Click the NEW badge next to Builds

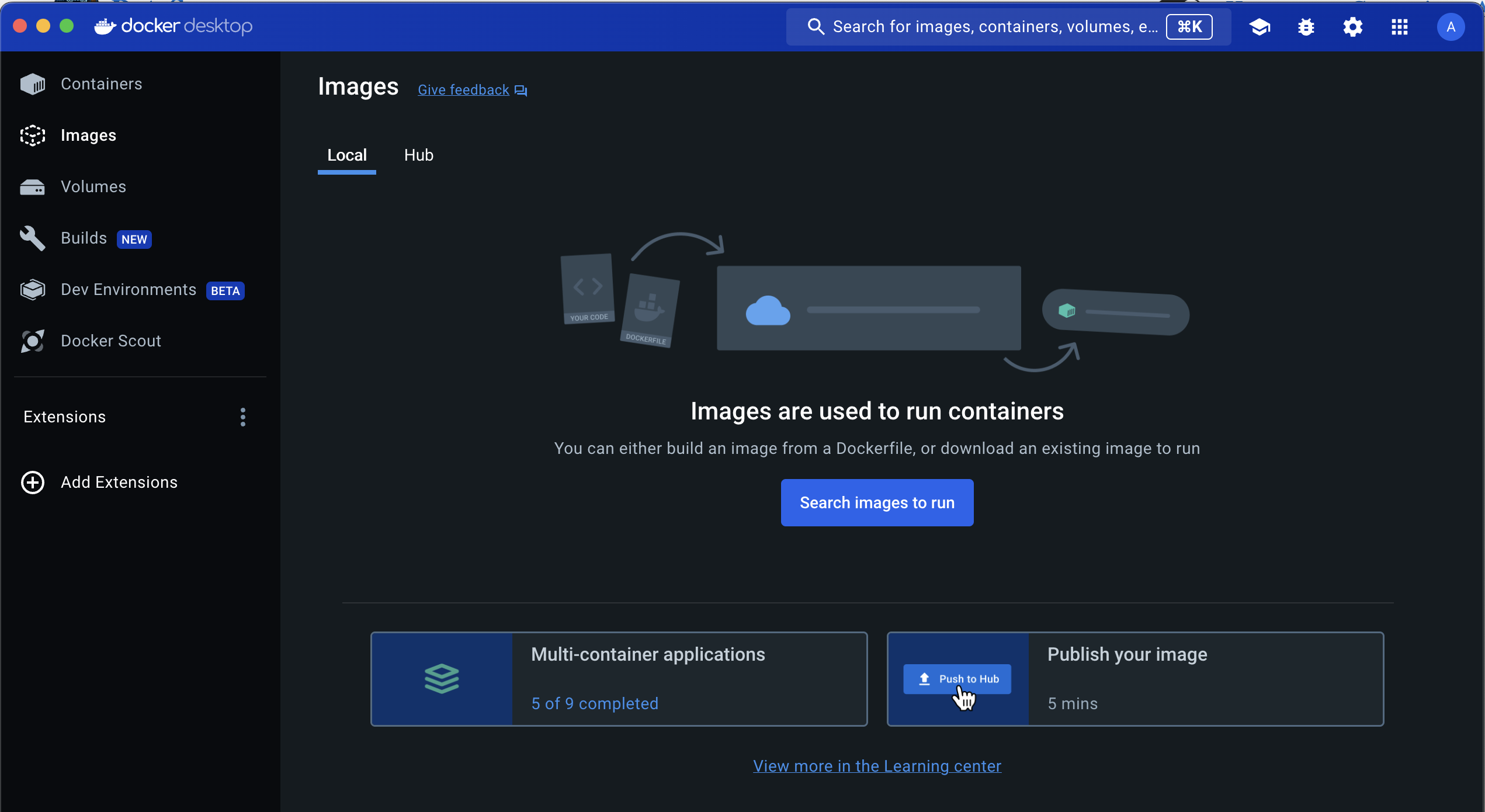pyautogui.click(x=134, y=240)
